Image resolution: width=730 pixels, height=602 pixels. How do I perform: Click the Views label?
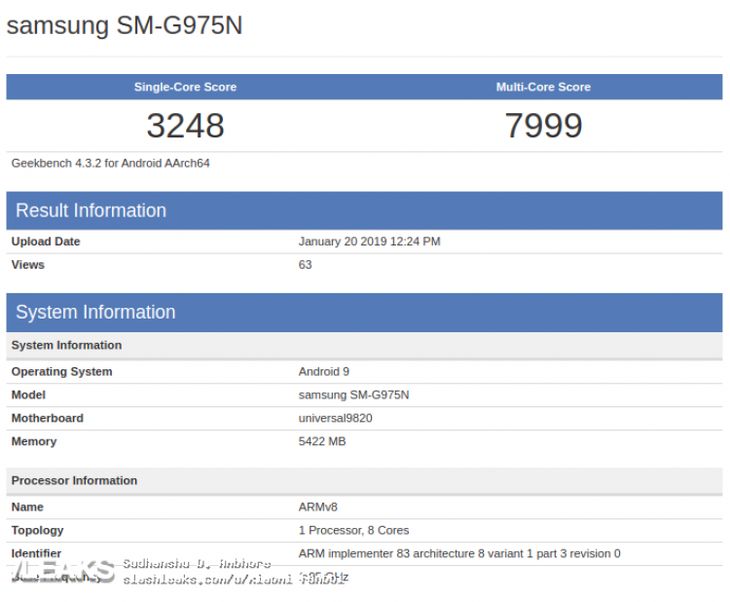pos(28,264)
